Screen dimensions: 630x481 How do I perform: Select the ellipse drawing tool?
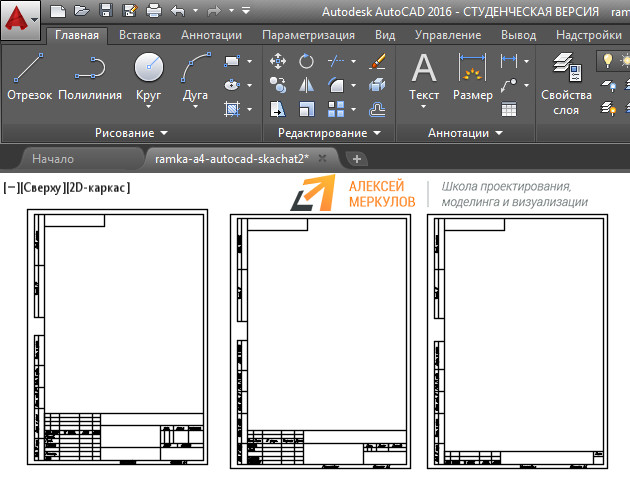(232, 85)
